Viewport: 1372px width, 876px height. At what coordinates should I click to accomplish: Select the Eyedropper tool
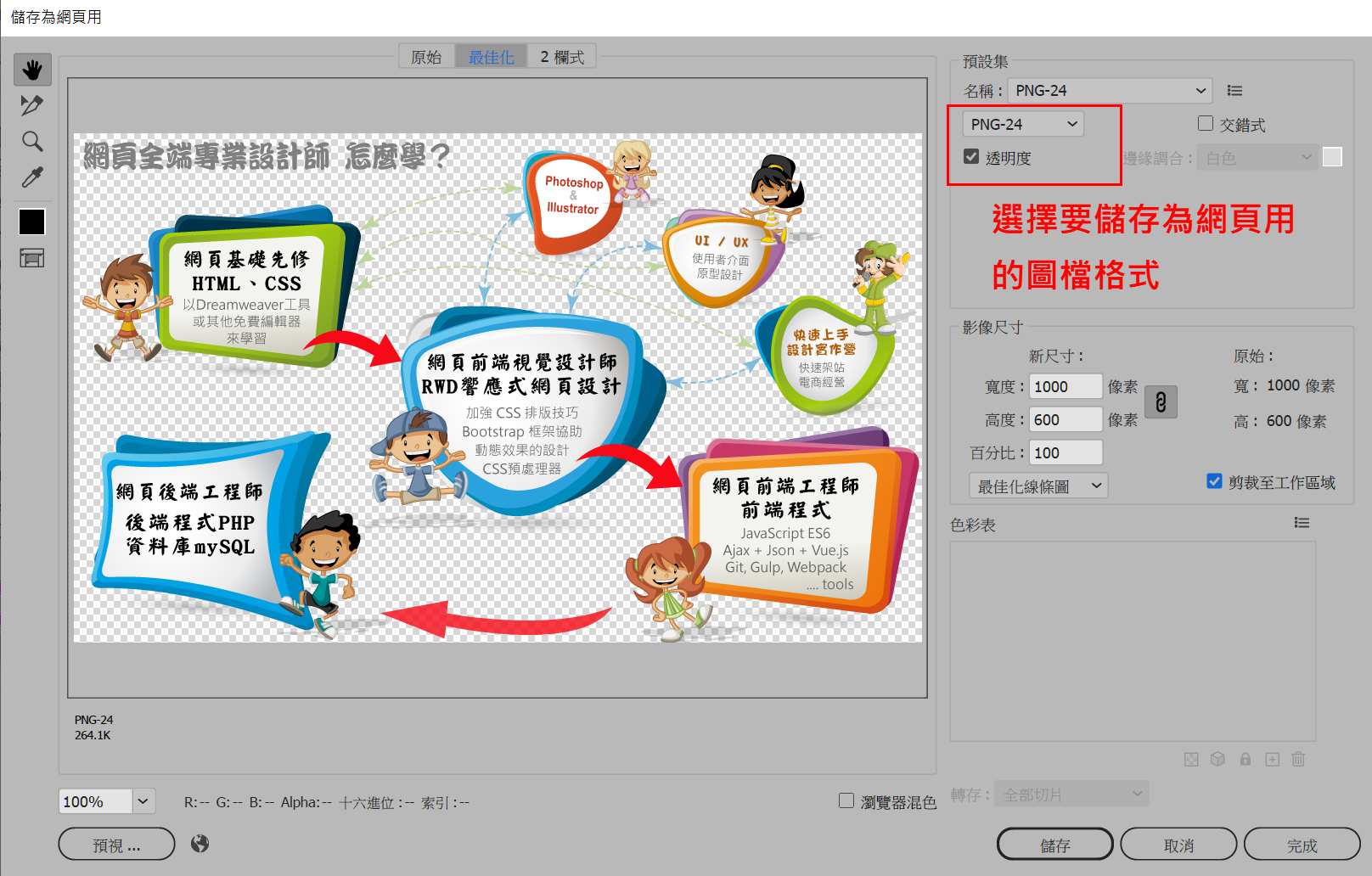(x=32, y=177)
